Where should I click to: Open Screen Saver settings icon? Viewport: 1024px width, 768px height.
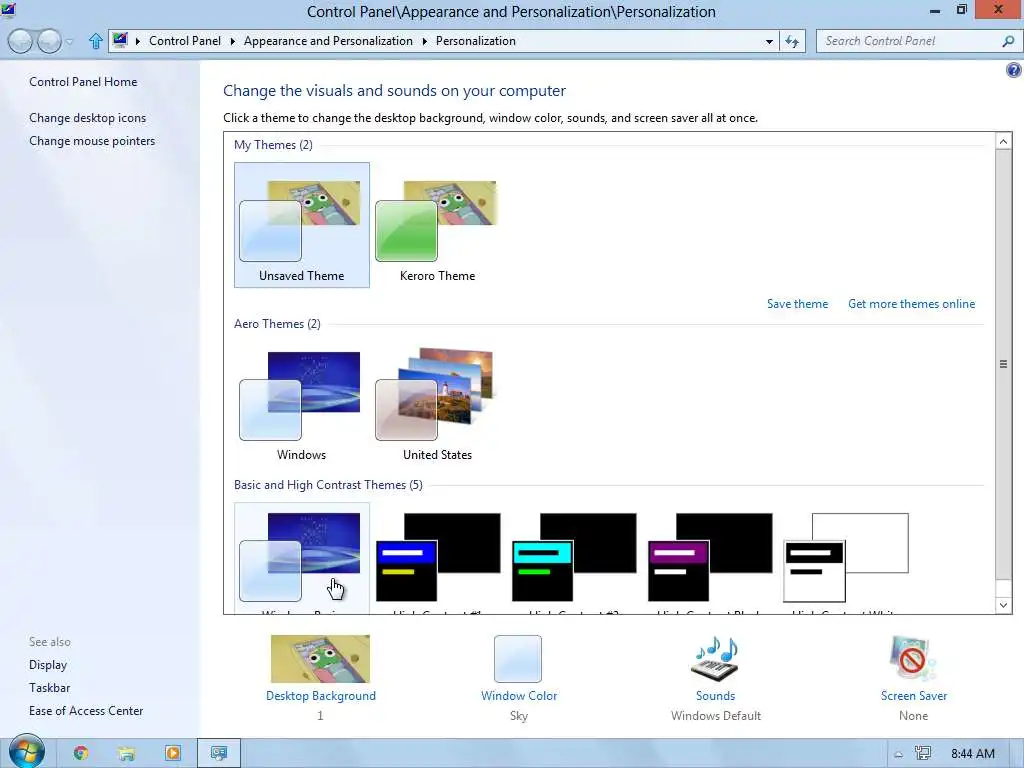(913, 659)
